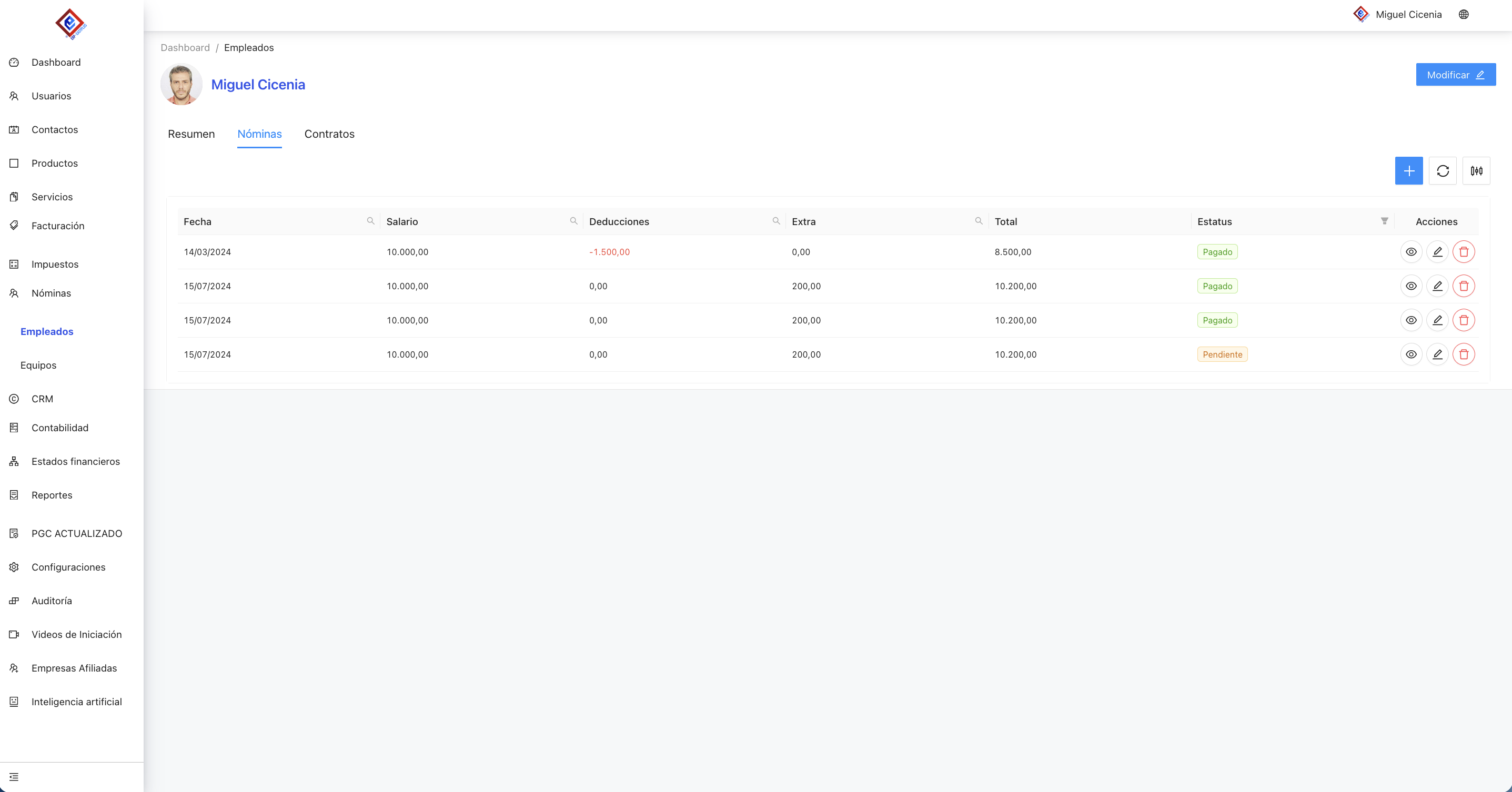The width and height of the screenshot is (1512, 792).
Task: Delete the 14/03/2024 payroll row
Action: (1463, 252)
